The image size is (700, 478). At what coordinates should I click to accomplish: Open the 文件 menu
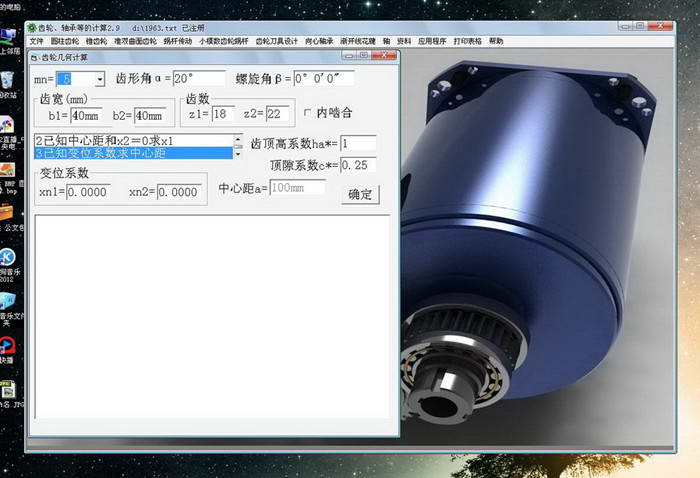click(x=36, y=41)
